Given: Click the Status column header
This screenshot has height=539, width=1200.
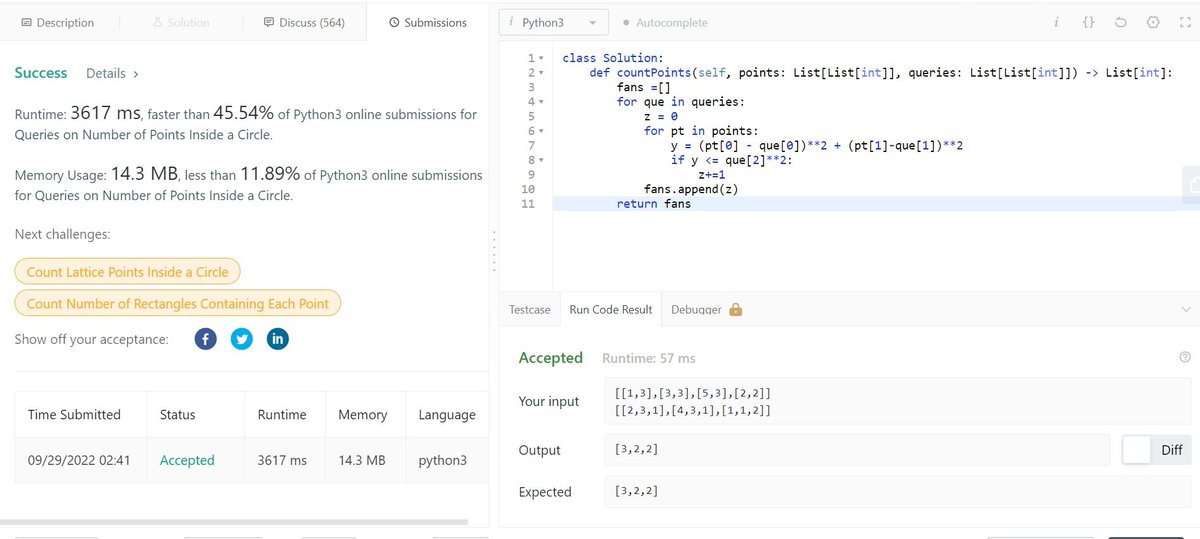Looking at the screenshot, I should tap(178, 415).
